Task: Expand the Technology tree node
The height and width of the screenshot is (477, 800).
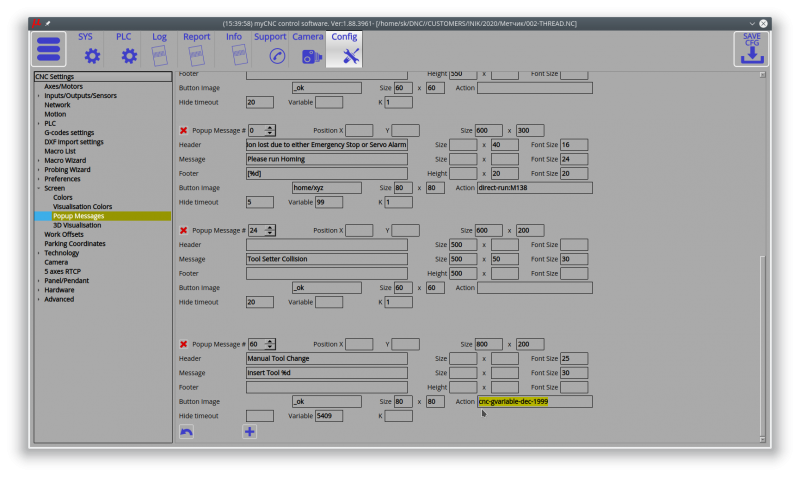Action: tap(39, 253)
